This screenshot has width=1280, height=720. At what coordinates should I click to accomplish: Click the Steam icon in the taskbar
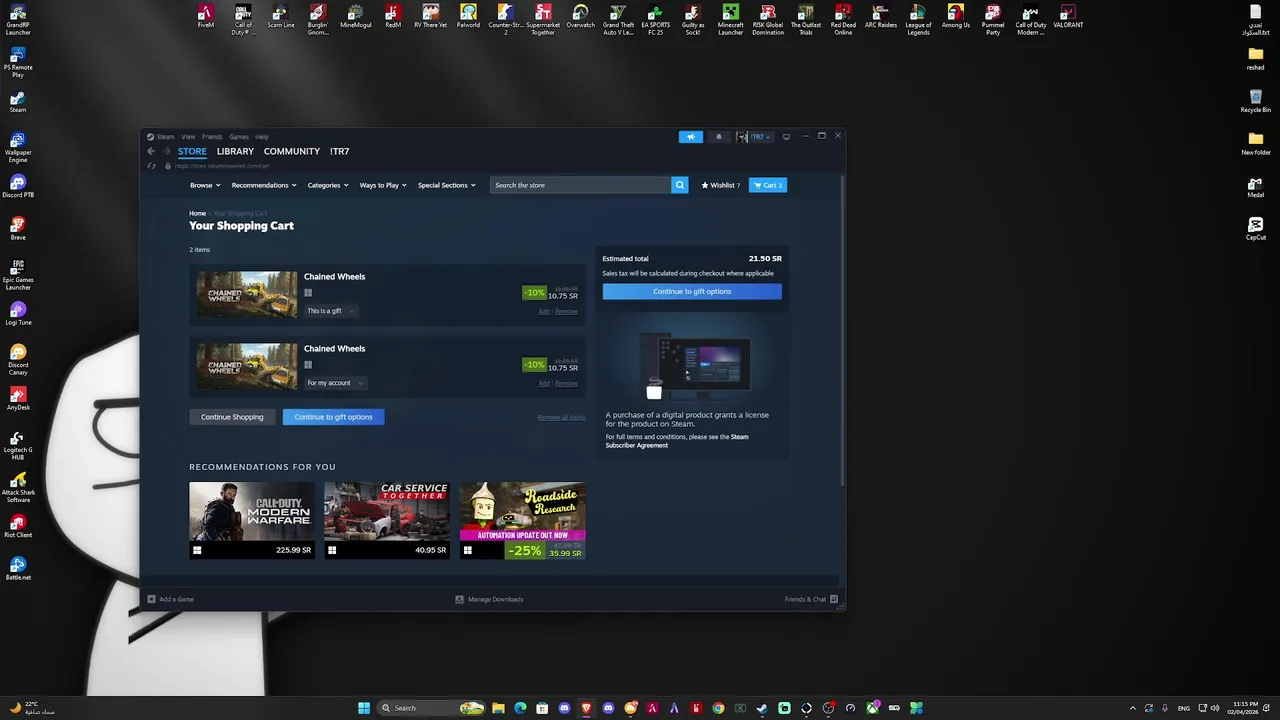pyautogui.click(x=762, y=708)
